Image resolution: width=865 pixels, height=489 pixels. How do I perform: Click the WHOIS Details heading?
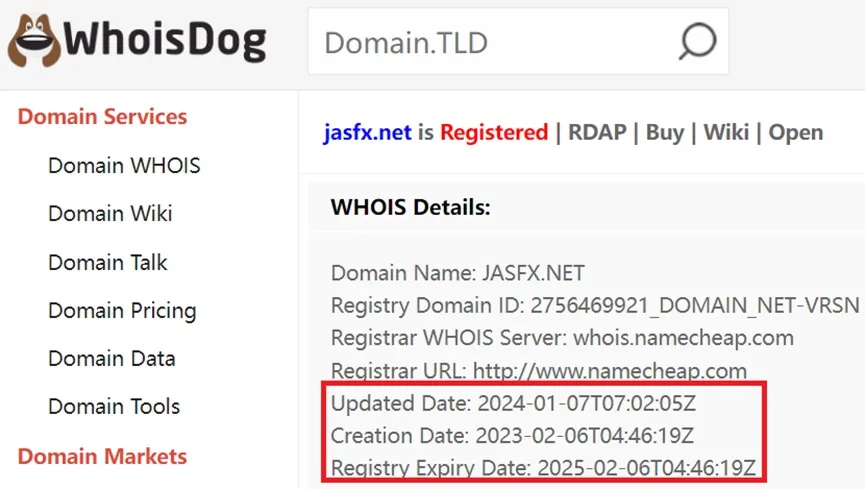tap(410, 208)
